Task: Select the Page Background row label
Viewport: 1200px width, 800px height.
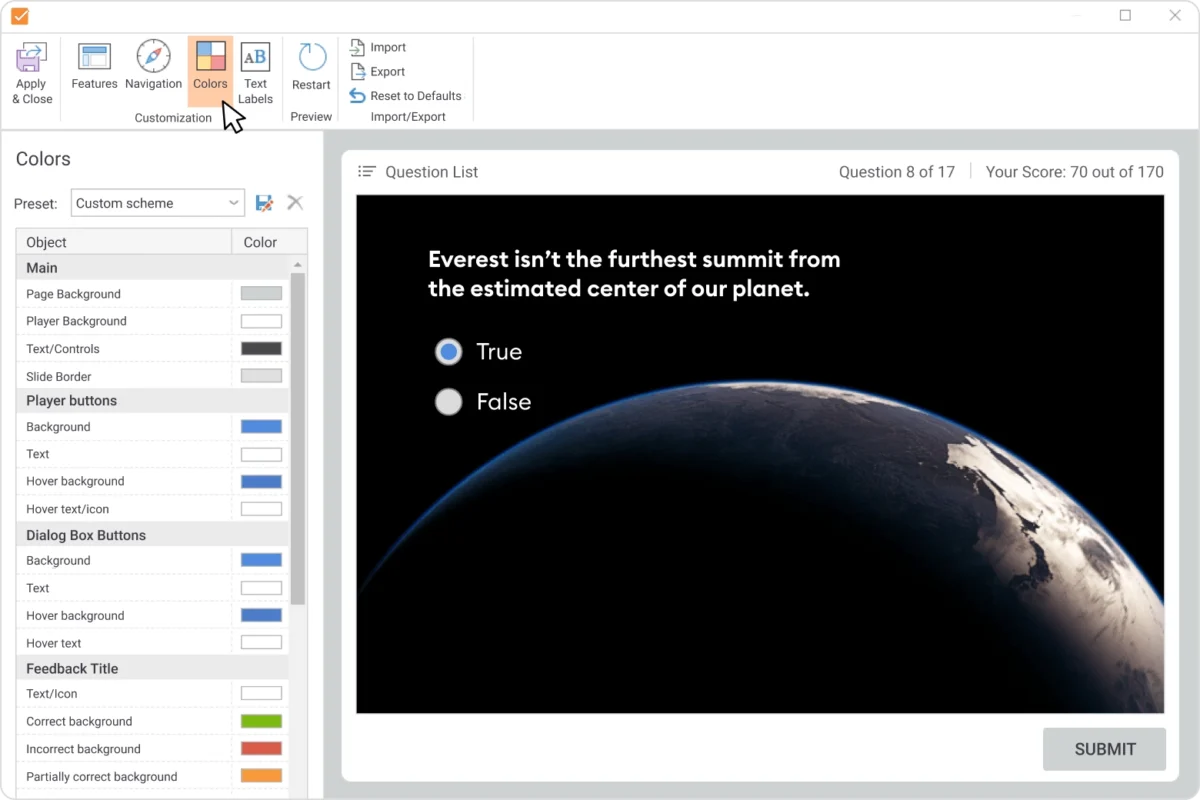Action: (x=73, y=294)
